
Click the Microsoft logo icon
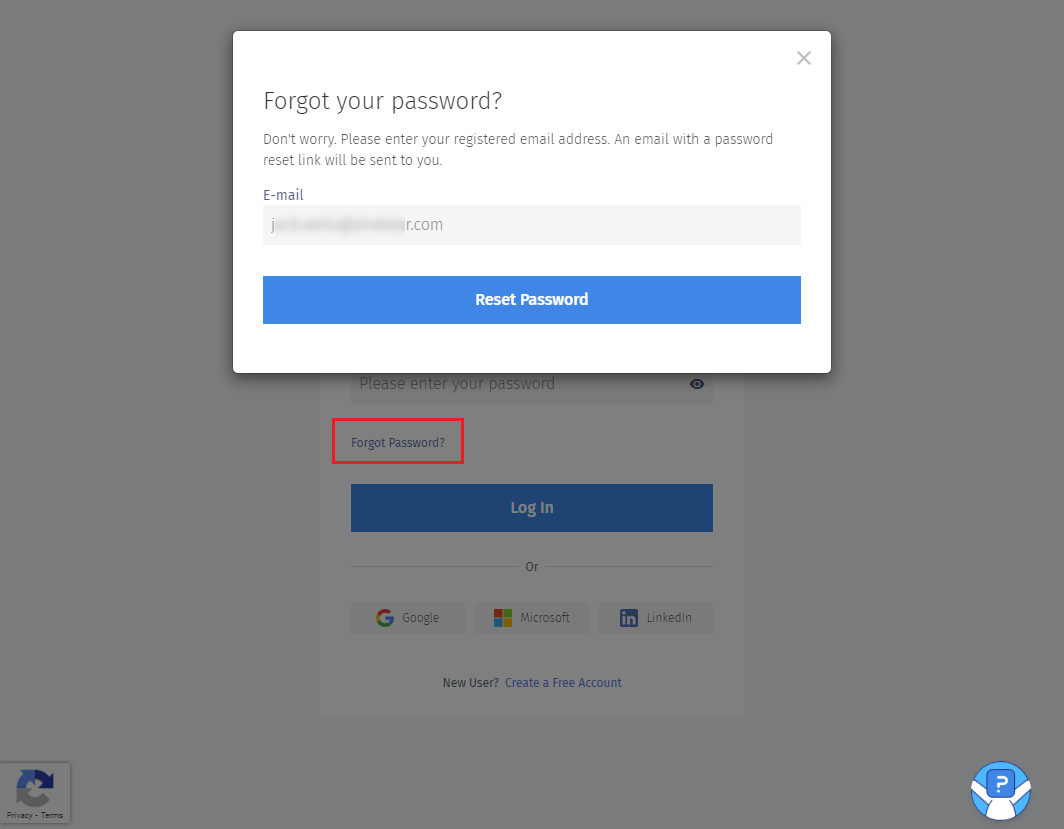(503, 618)
